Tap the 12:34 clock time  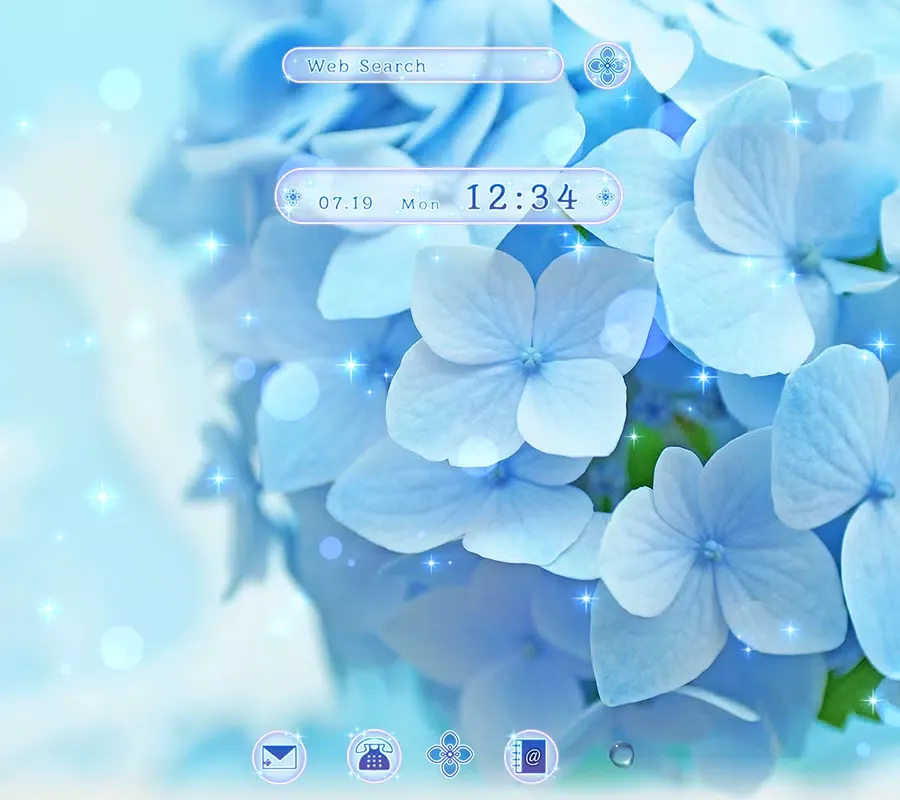tap(521, 197)
